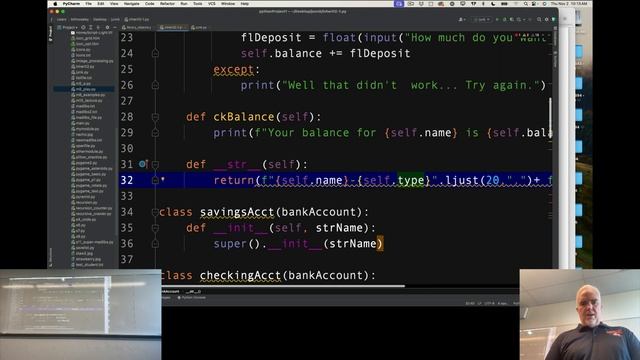Viewport: 640px width, 360px height.
Task: Click the battery status icon in menu bar
Action: pos(504,4)
